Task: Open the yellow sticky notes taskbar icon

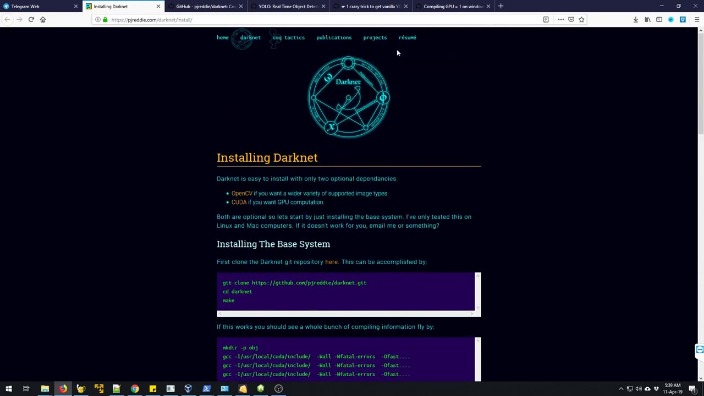Action: [153, 389]
